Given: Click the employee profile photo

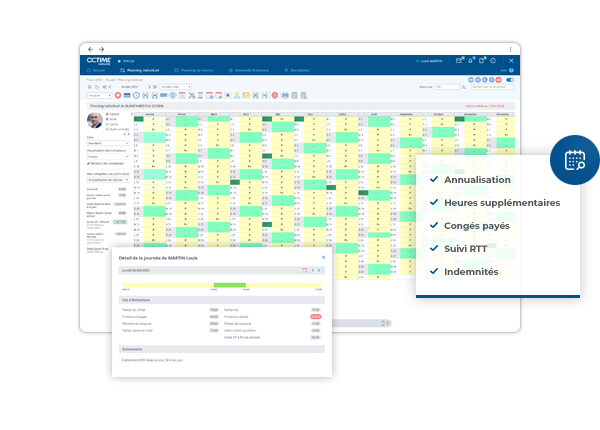Looking at the screenshot, I should tap(95, 120).
